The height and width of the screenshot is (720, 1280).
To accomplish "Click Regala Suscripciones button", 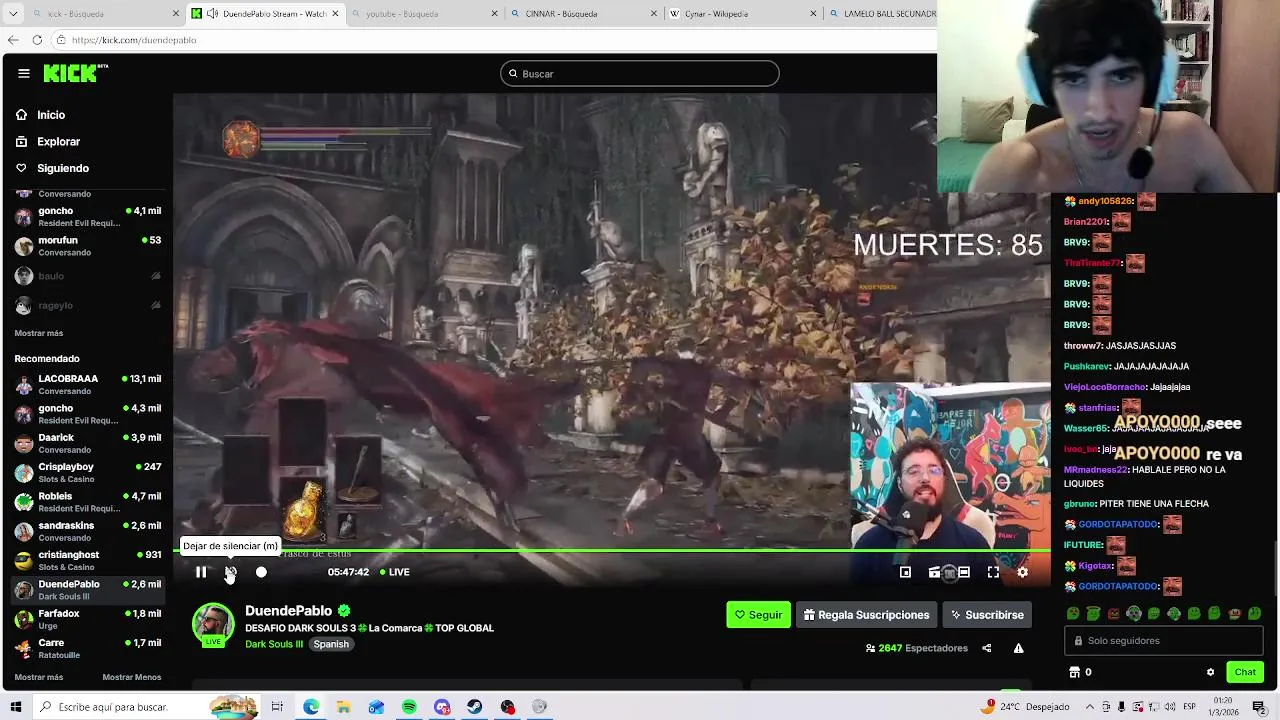I will click(866, 615).
